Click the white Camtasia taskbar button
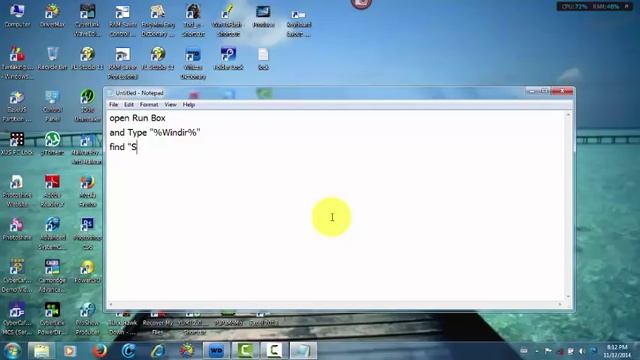640x360 pixels. (274, 351)
